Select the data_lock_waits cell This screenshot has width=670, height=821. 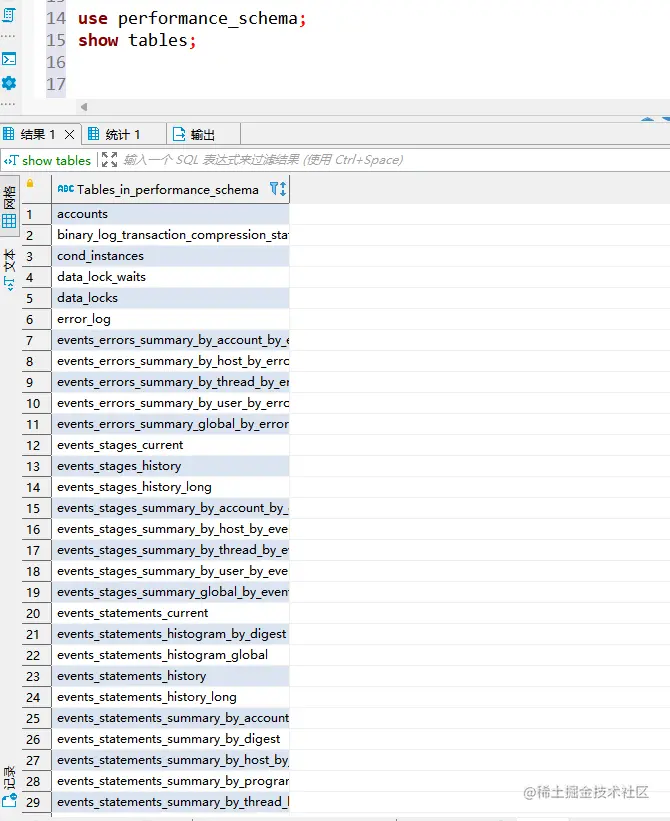click(x=170, y=277)
